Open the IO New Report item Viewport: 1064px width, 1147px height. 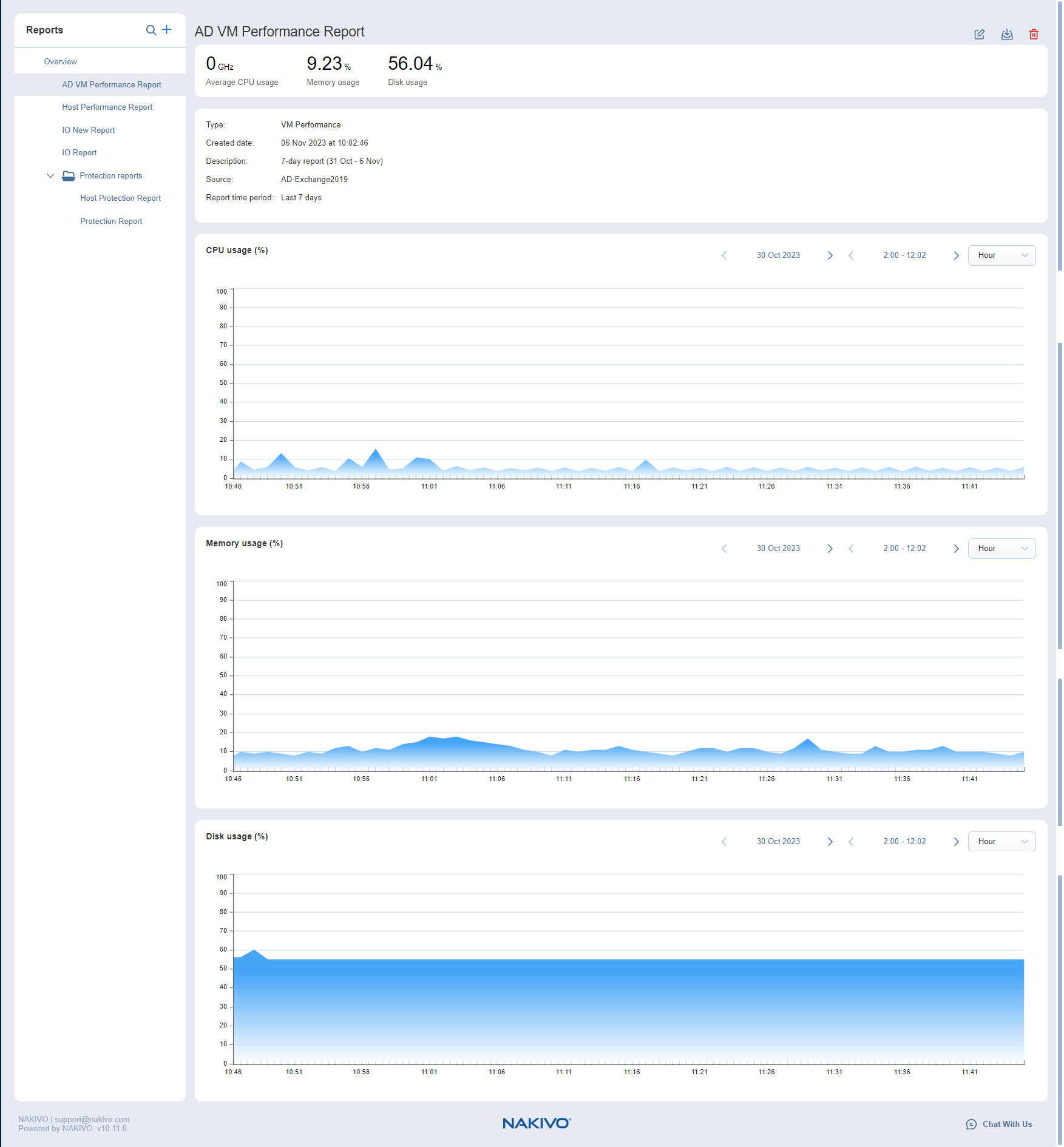tap(88, 130)
